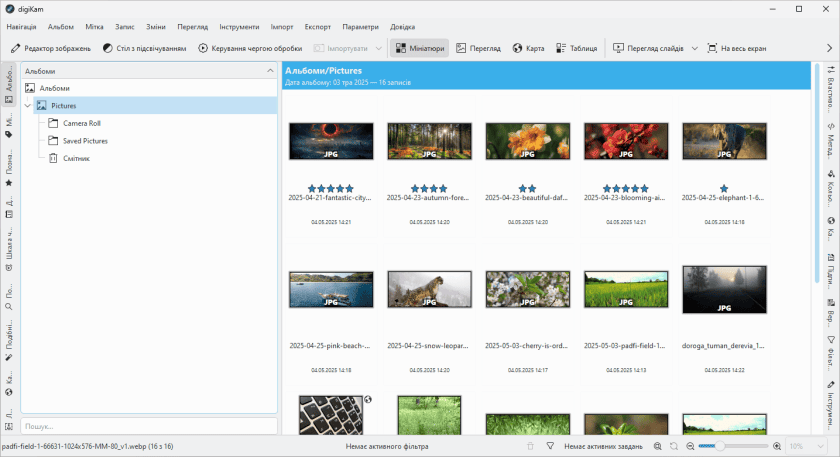Open the image editor (Редактор зображень)
This screenshot has height=457, width=840.
coord(50,48)
